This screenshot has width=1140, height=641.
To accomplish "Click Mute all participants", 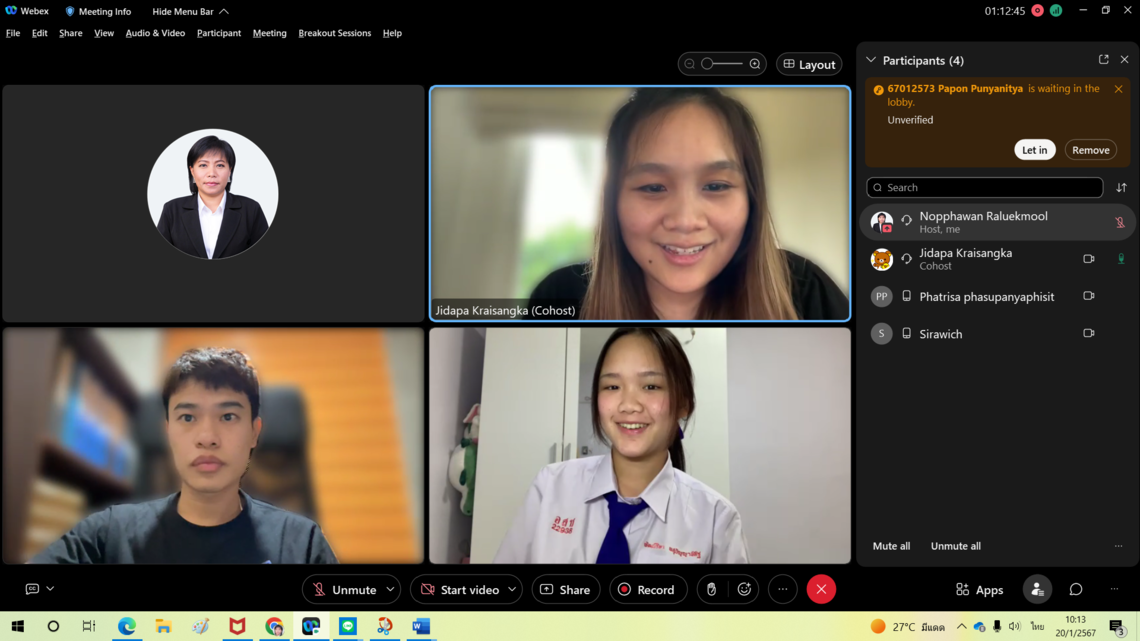I will (x=891, y=546).
